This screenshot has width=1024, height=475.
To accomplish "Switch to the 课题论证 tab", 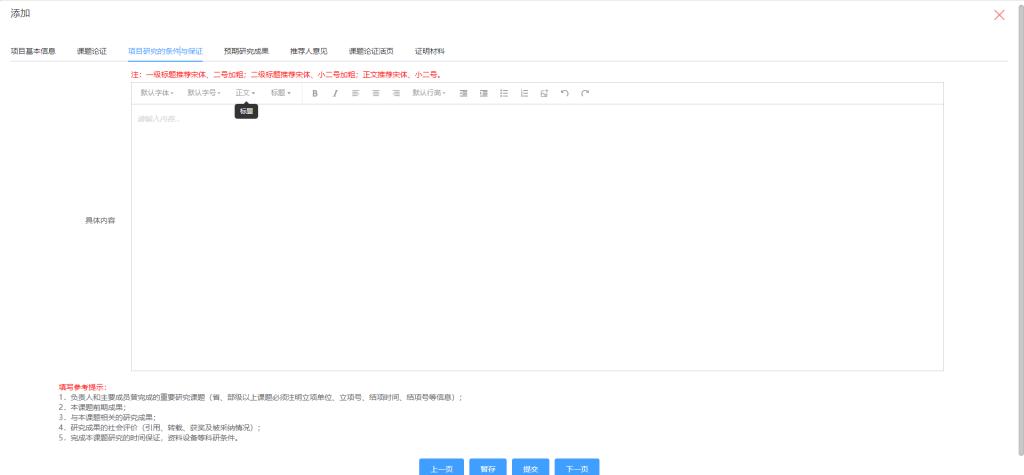I will tap(92, 50).
